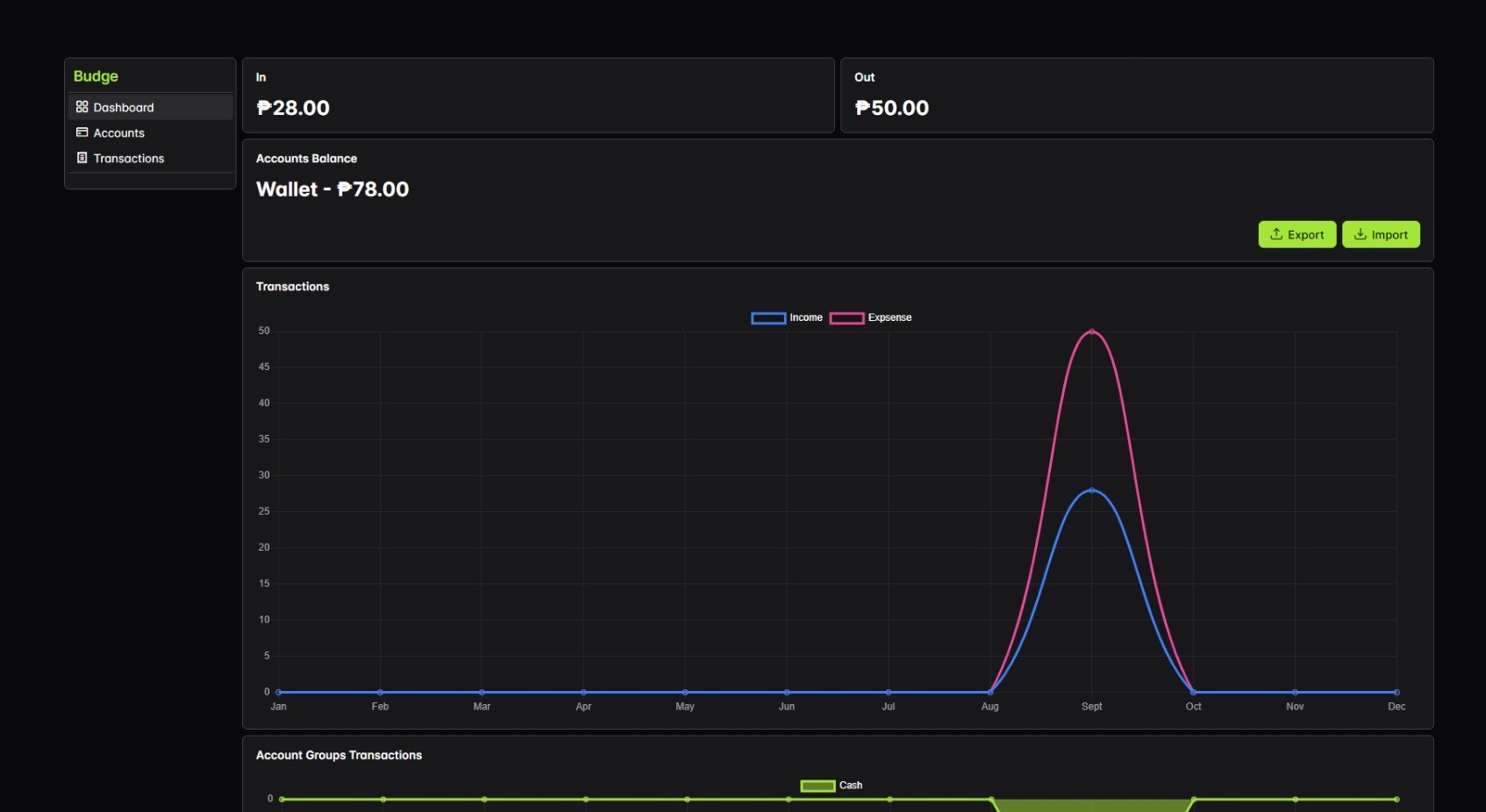Click the Budge logo title
The image size is (1486, 812).
[96, 76]
